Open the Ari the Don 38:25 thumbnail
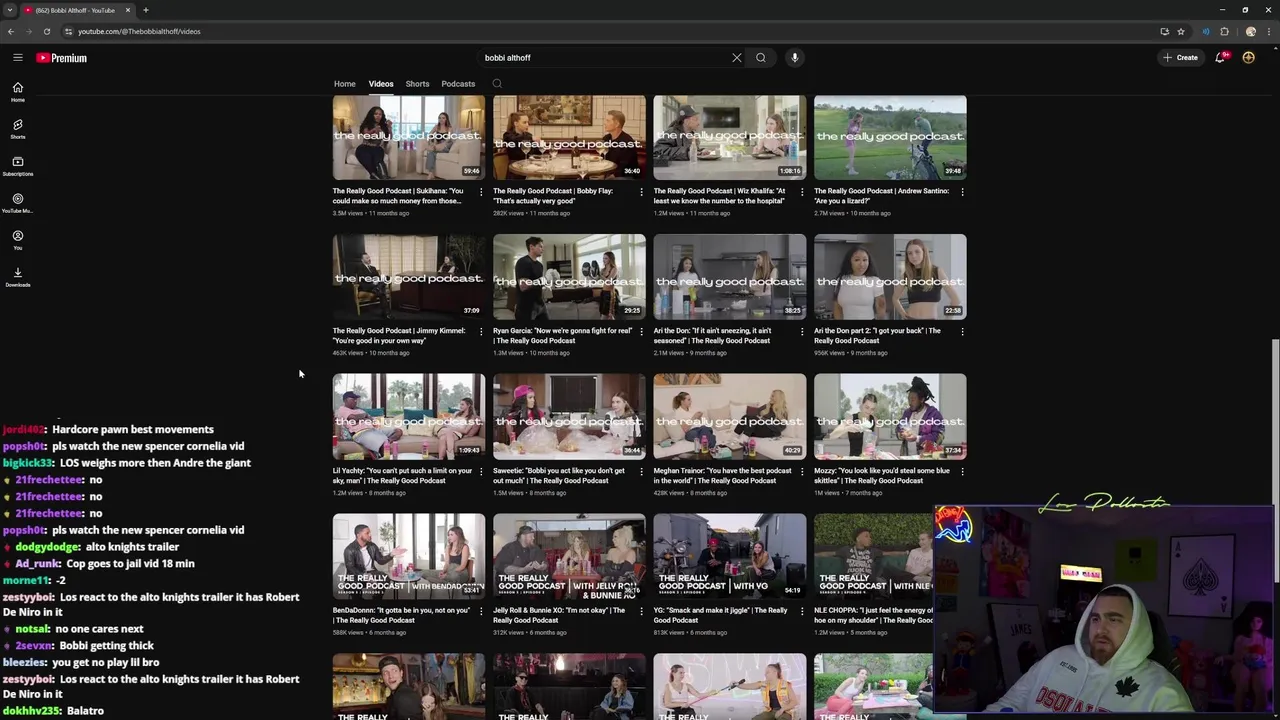Viewport: 1280px width, 720px height. 730,277
